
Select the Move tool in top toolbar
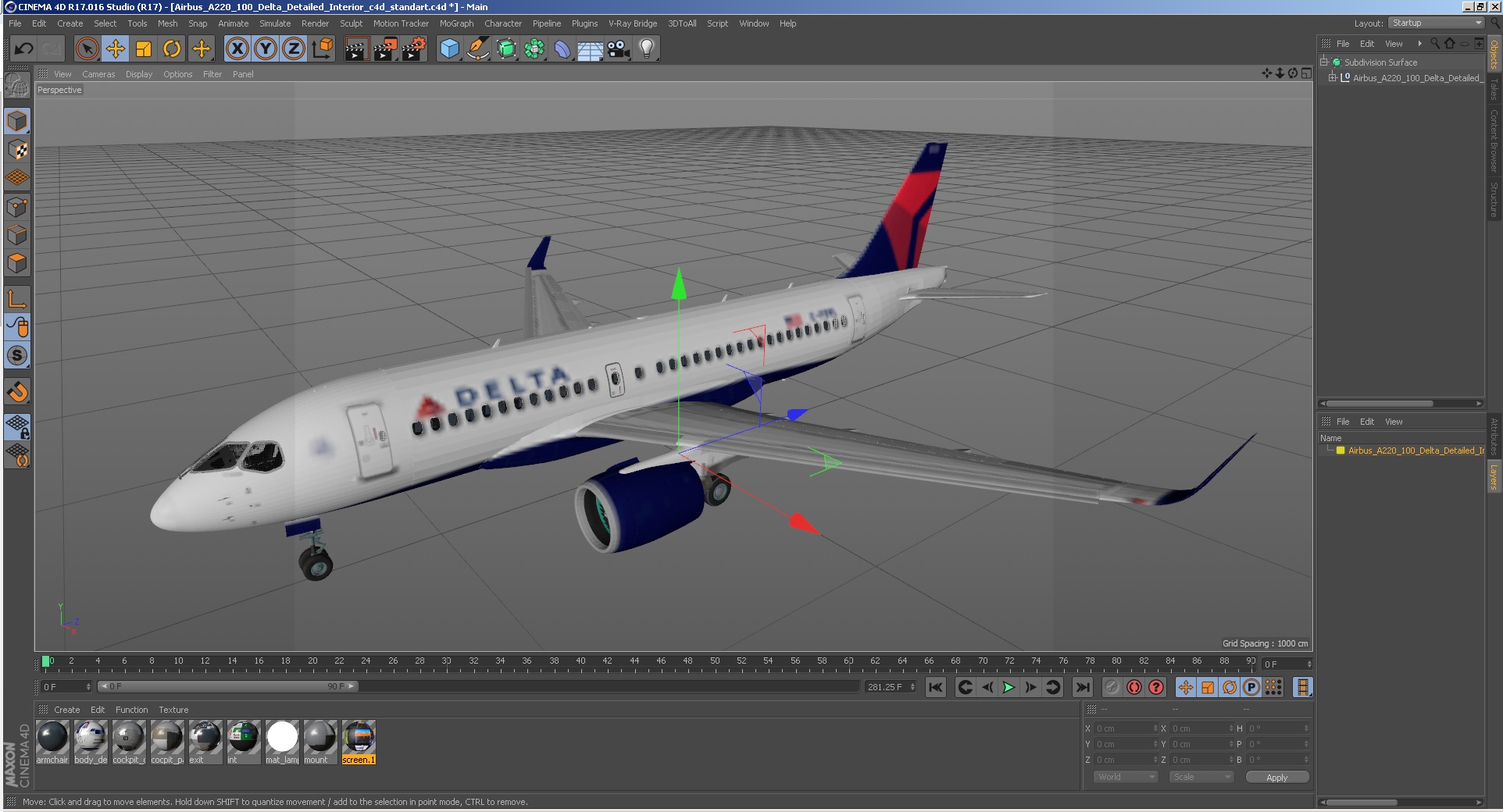[116, 49]
